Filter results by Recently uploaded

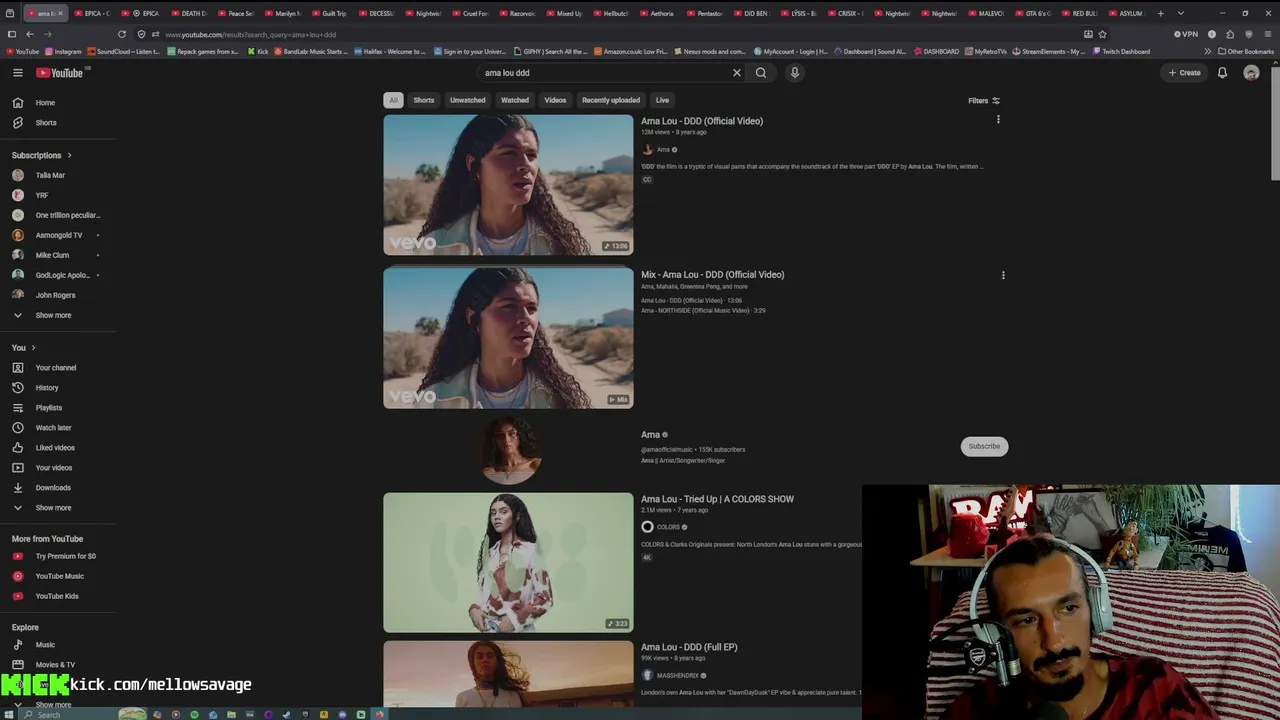point(611,100)
